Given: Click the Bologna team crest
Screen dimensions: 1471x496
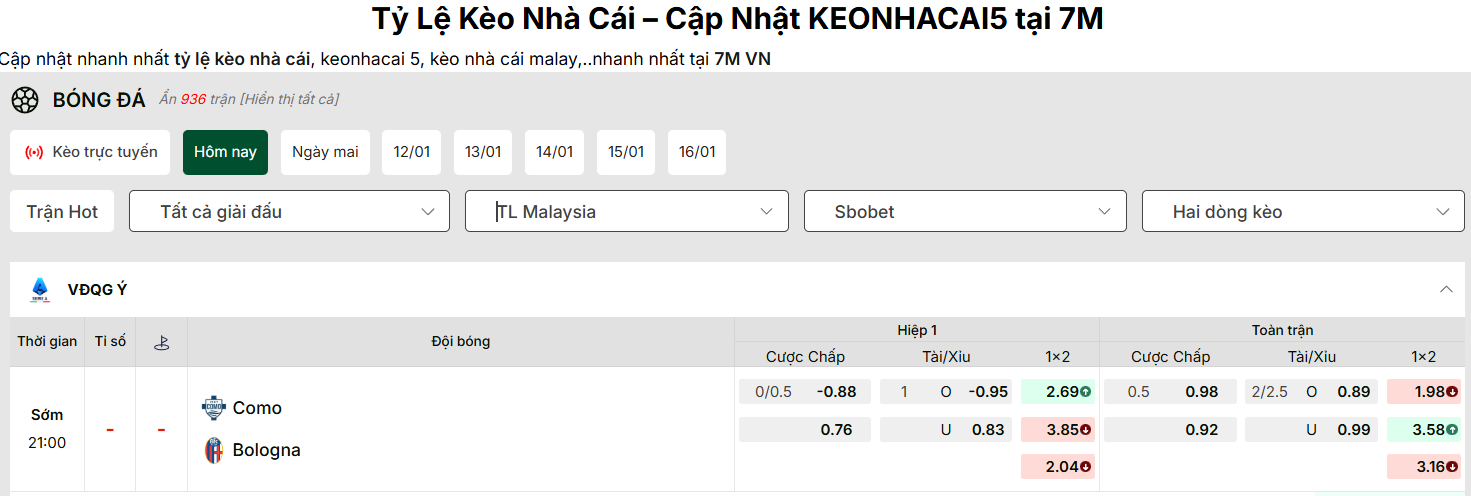Looking at the screenshot, I should [213, 450].
